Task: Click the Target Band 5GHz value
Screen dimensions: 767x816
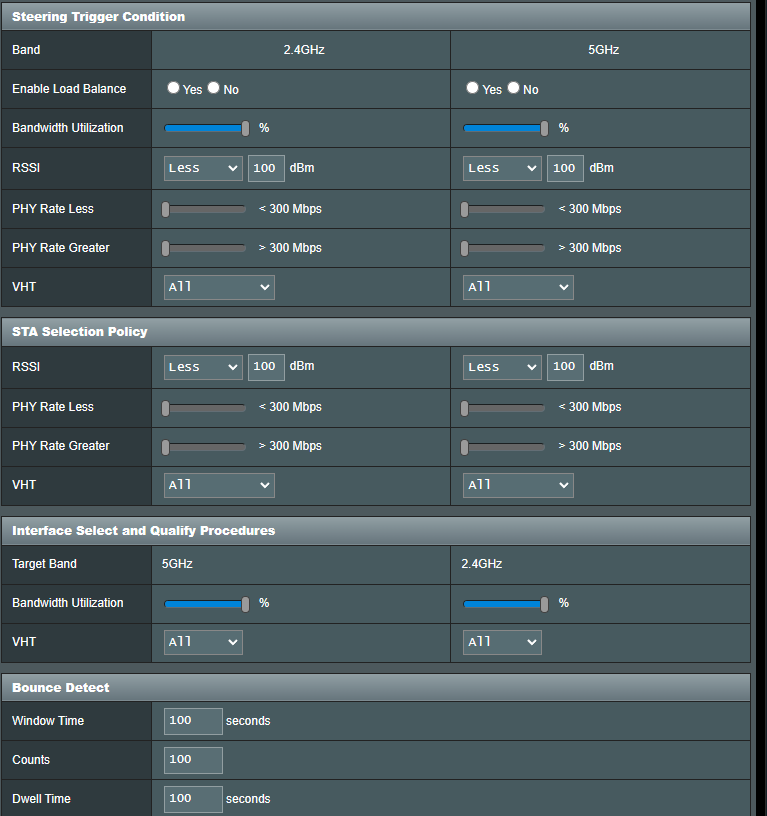Action: tap(177, 564)
